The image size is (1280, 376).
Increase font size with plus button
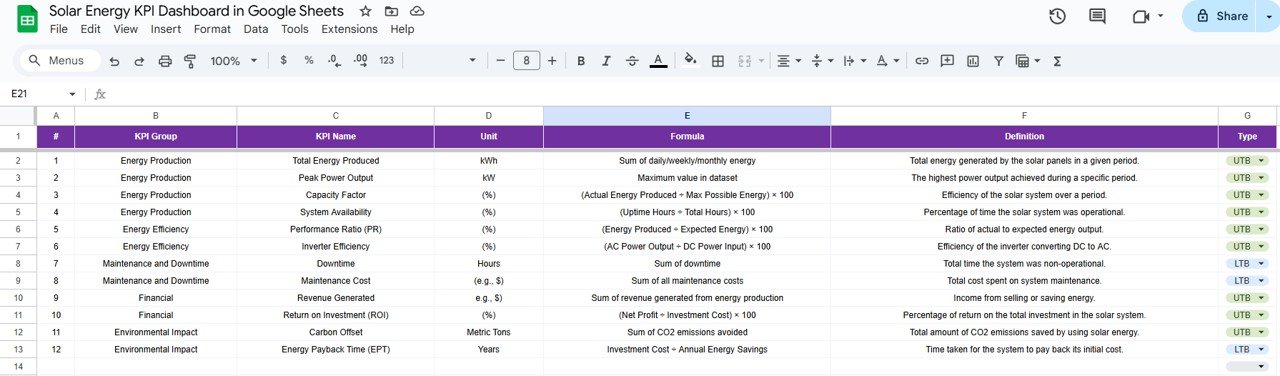(553, 61)
